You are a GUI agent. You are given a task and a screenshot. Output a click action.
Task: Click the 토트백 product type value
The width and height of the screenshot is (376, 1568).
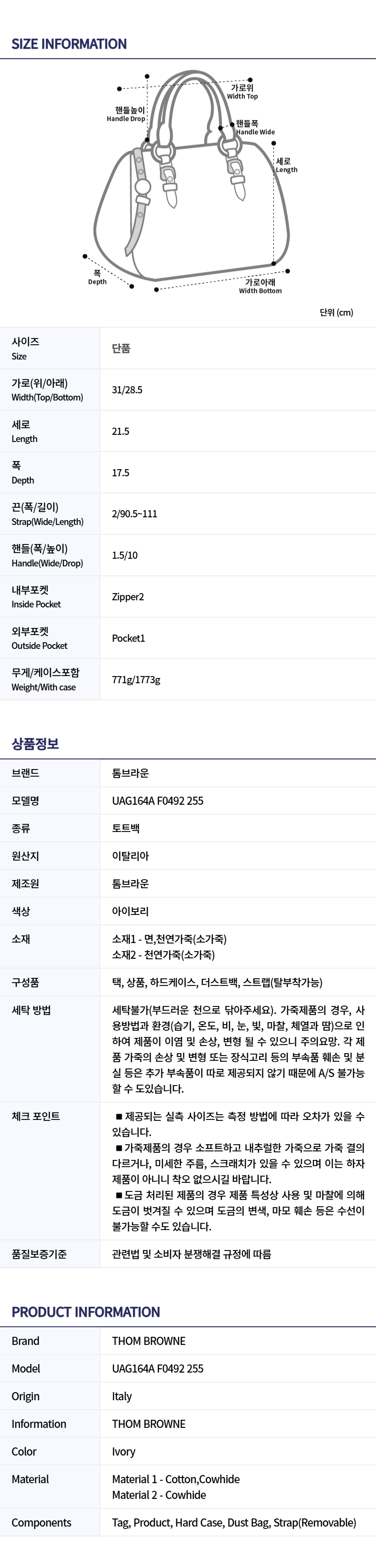coord(126,828)
